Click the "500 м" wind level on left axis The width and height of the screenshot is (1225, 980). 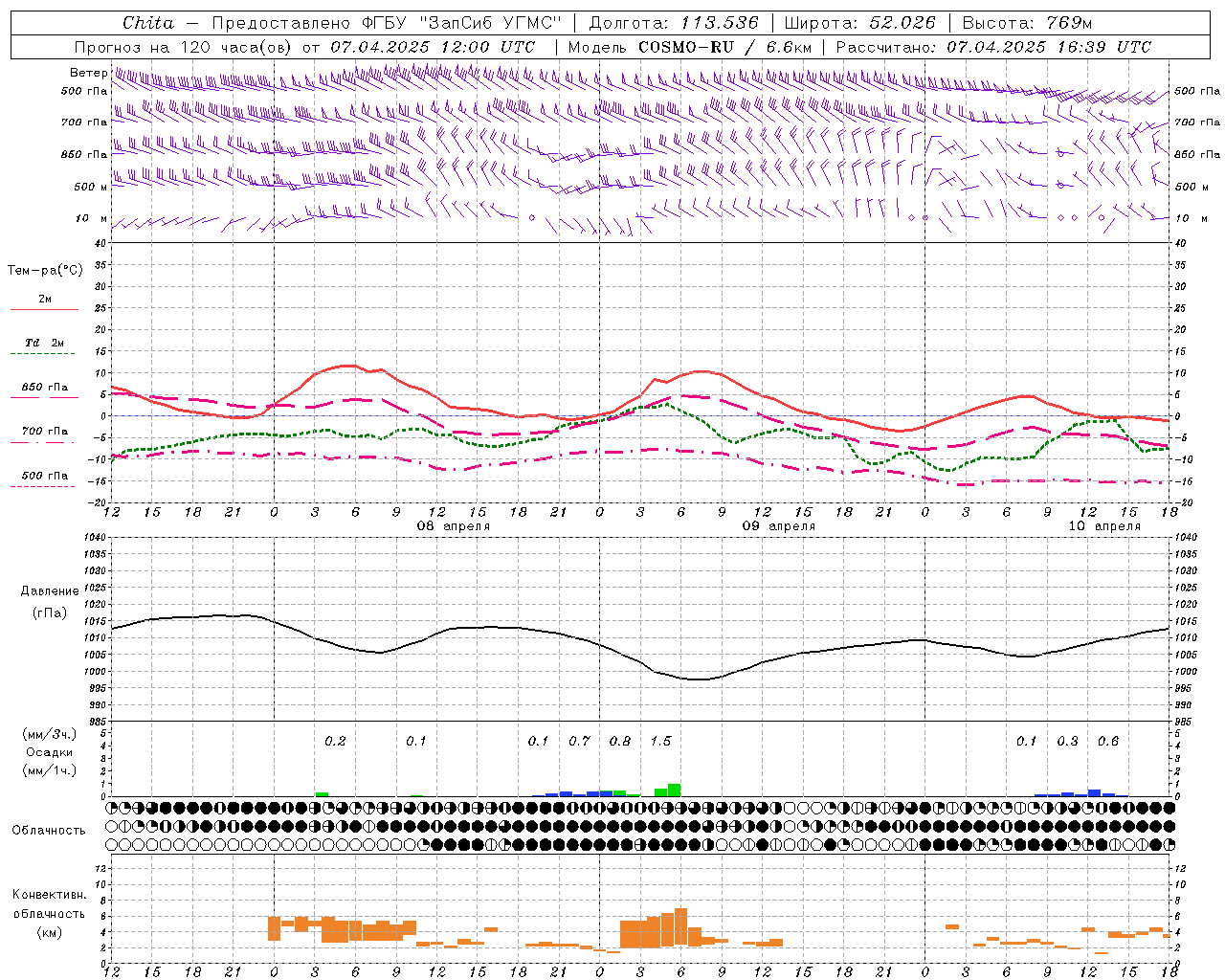[x=91, y=187]
